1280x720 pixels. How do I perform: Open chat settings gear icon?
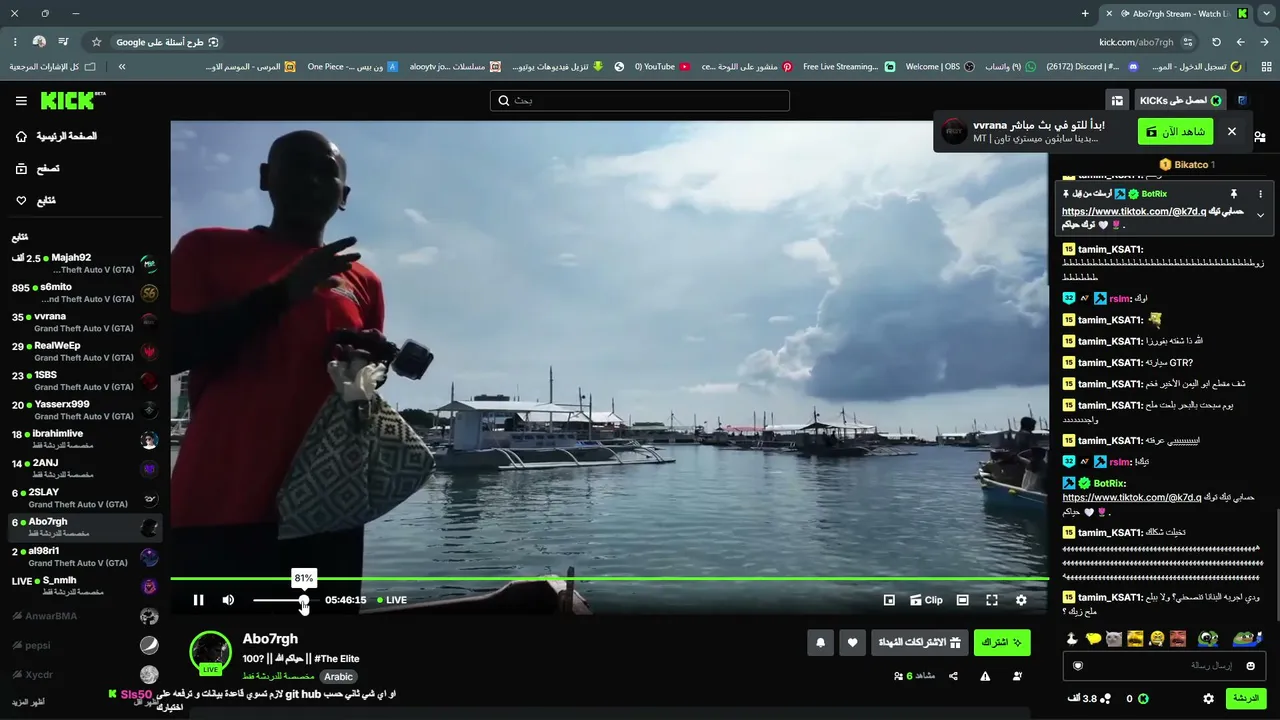coord(1208,698)
